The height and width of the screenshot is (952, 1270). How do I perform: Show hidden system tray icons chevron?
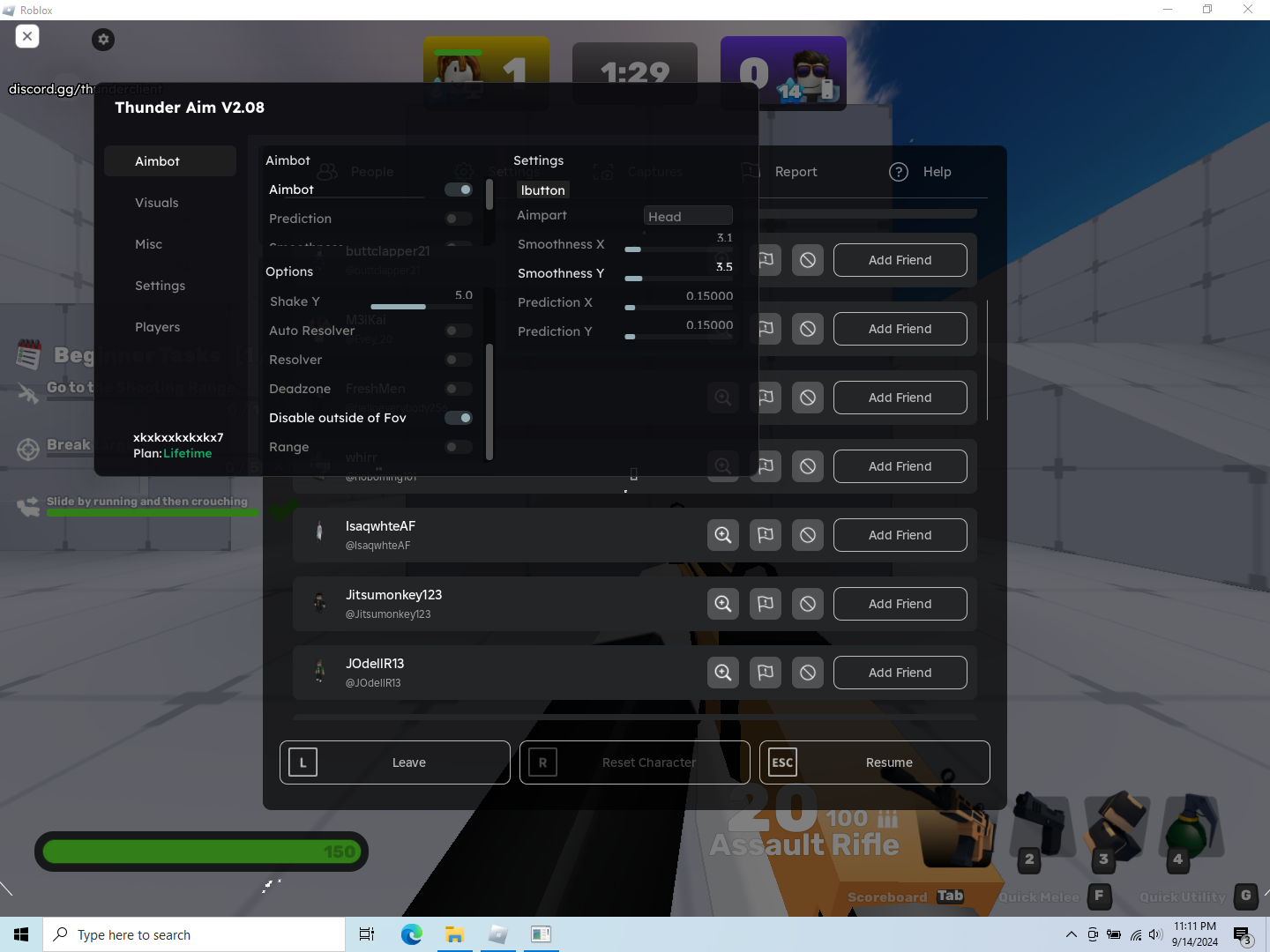coord(1071,934)
